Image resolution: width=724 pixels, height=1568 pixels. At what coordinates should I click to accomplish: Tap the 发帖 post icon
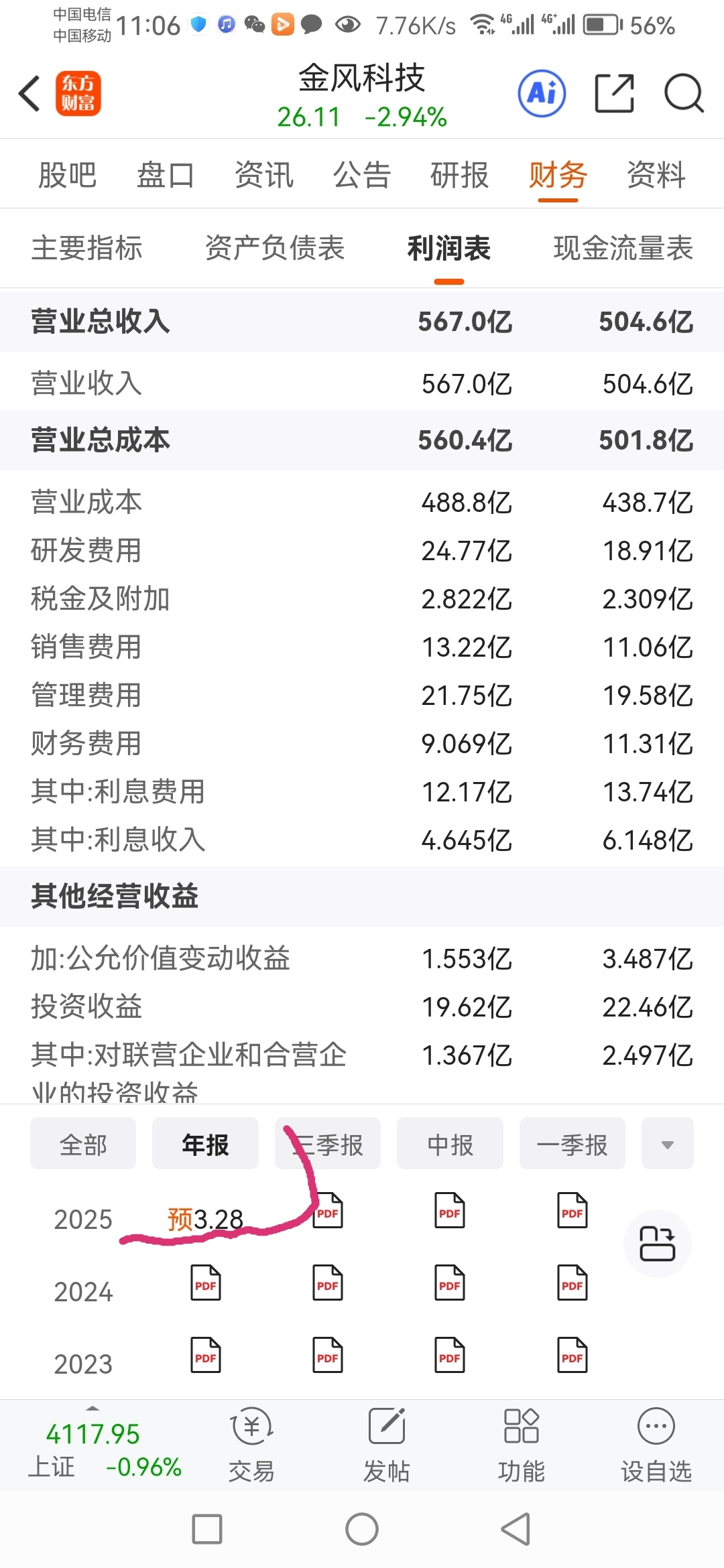[x=387, y=1445]
